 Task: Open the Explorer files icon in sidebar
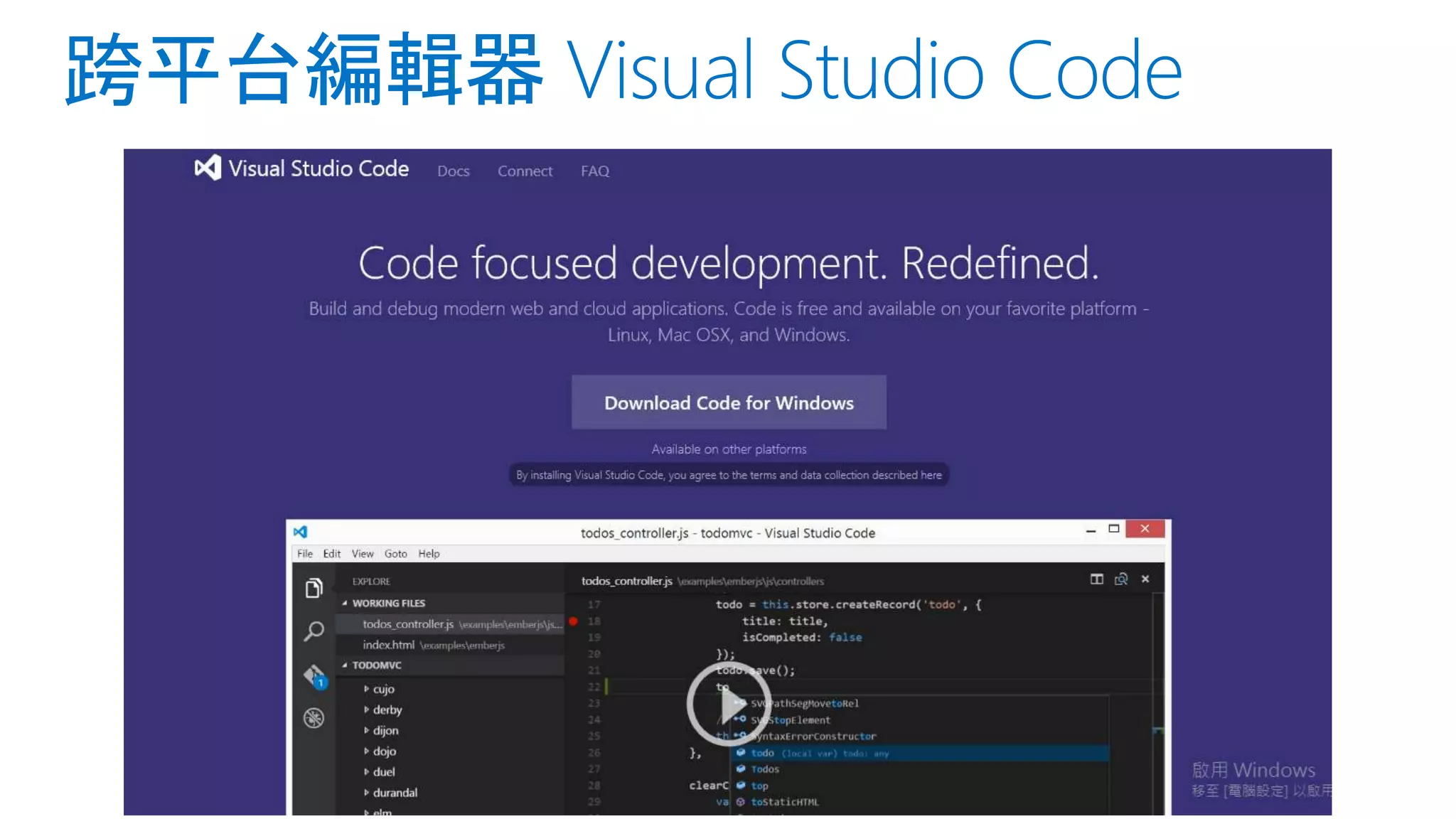(314, 589)
